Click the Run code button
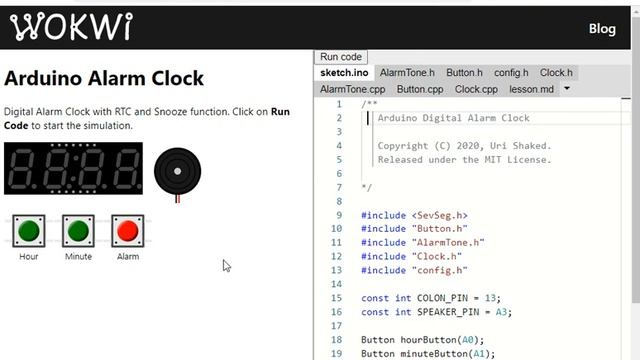This screenshot has height=360, width=640. pos(341,57)
